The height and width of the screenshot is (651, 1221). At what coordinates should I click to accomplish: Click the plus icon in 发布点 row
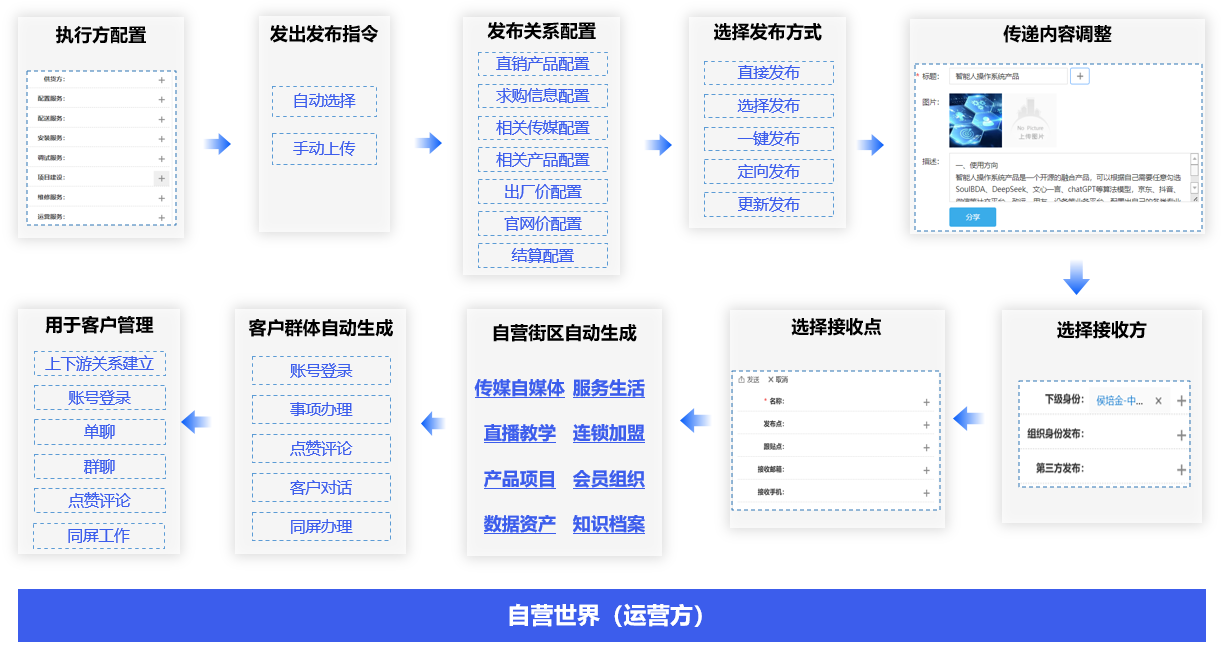pos(926,425)
